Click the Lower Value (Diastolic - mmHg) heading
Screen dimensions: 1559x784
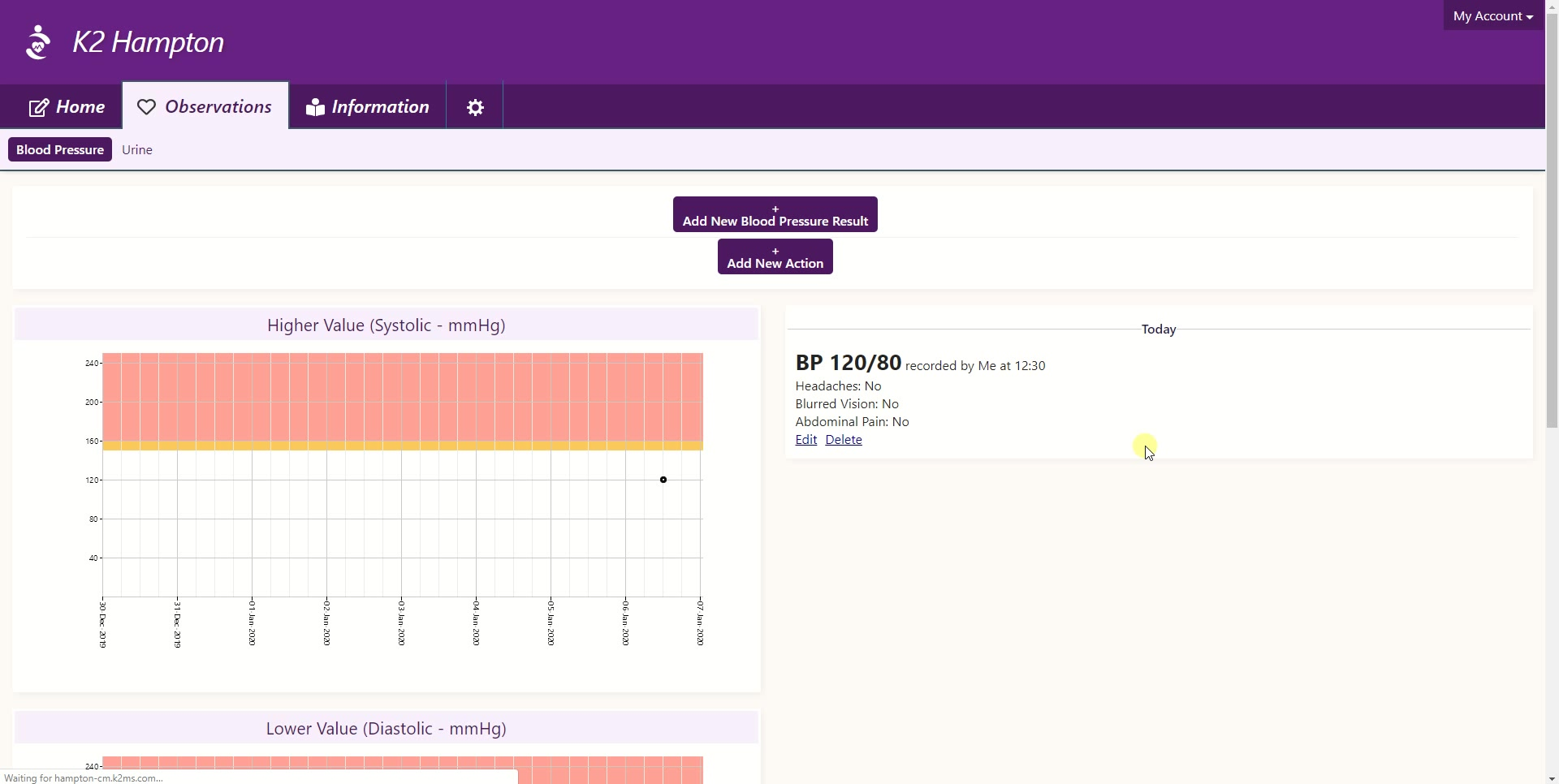tap(387, 729)
